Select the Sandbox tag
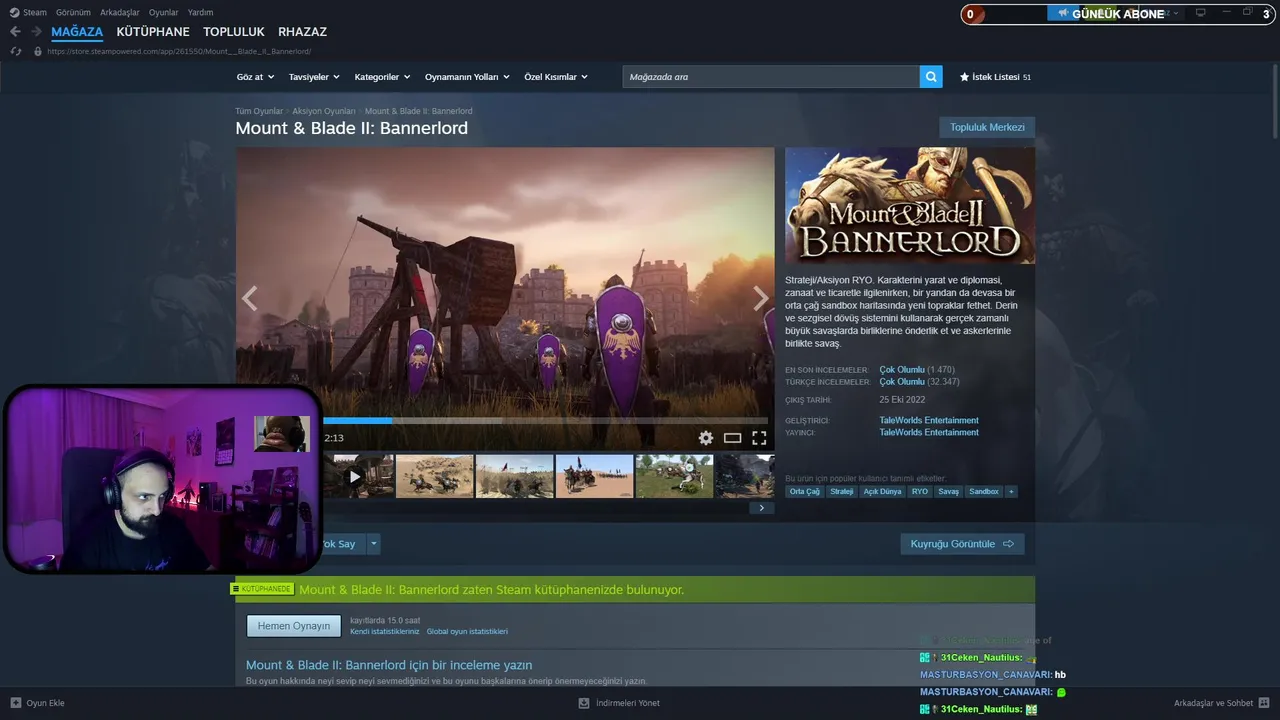This screenshot has width=1280, height=720. [984, 491]
